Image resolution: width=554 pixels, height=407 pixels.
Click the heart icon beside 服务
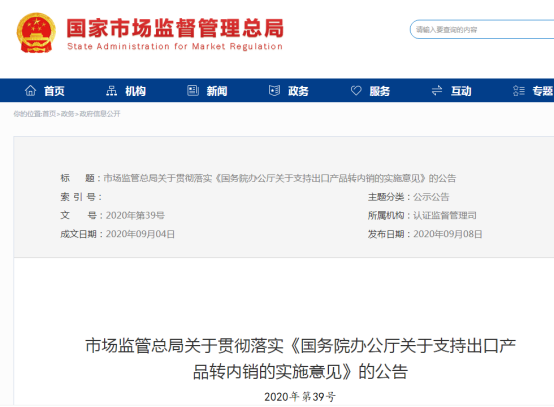point(356,90)
